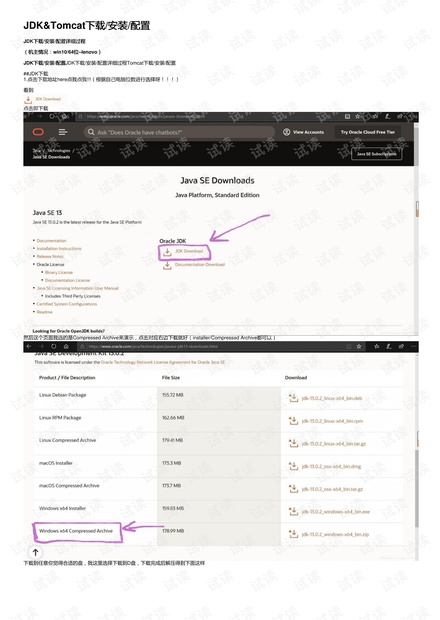Screen dimensions: 440x620
Task: Open View Accounts on Oracle header
Action: pos(303,132)
